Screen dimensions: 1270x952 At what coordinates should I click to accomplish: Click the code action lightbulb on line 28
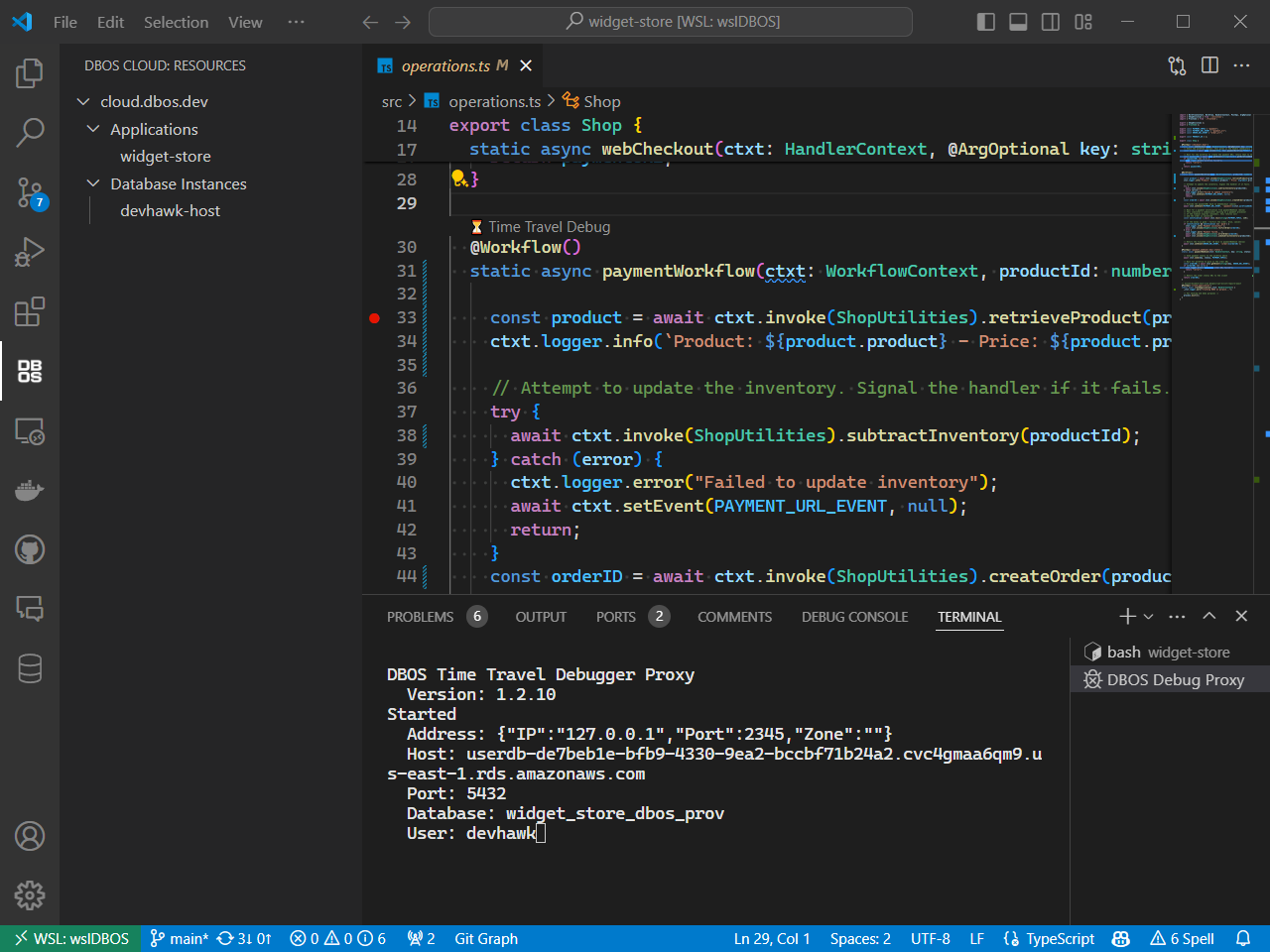click(459, 178)
